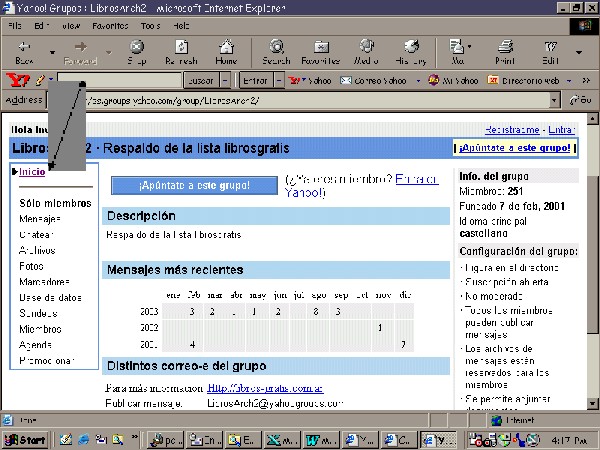Screen dimensions: 600x450
Task: Open the Tools menu
Action: click(150, 26)
